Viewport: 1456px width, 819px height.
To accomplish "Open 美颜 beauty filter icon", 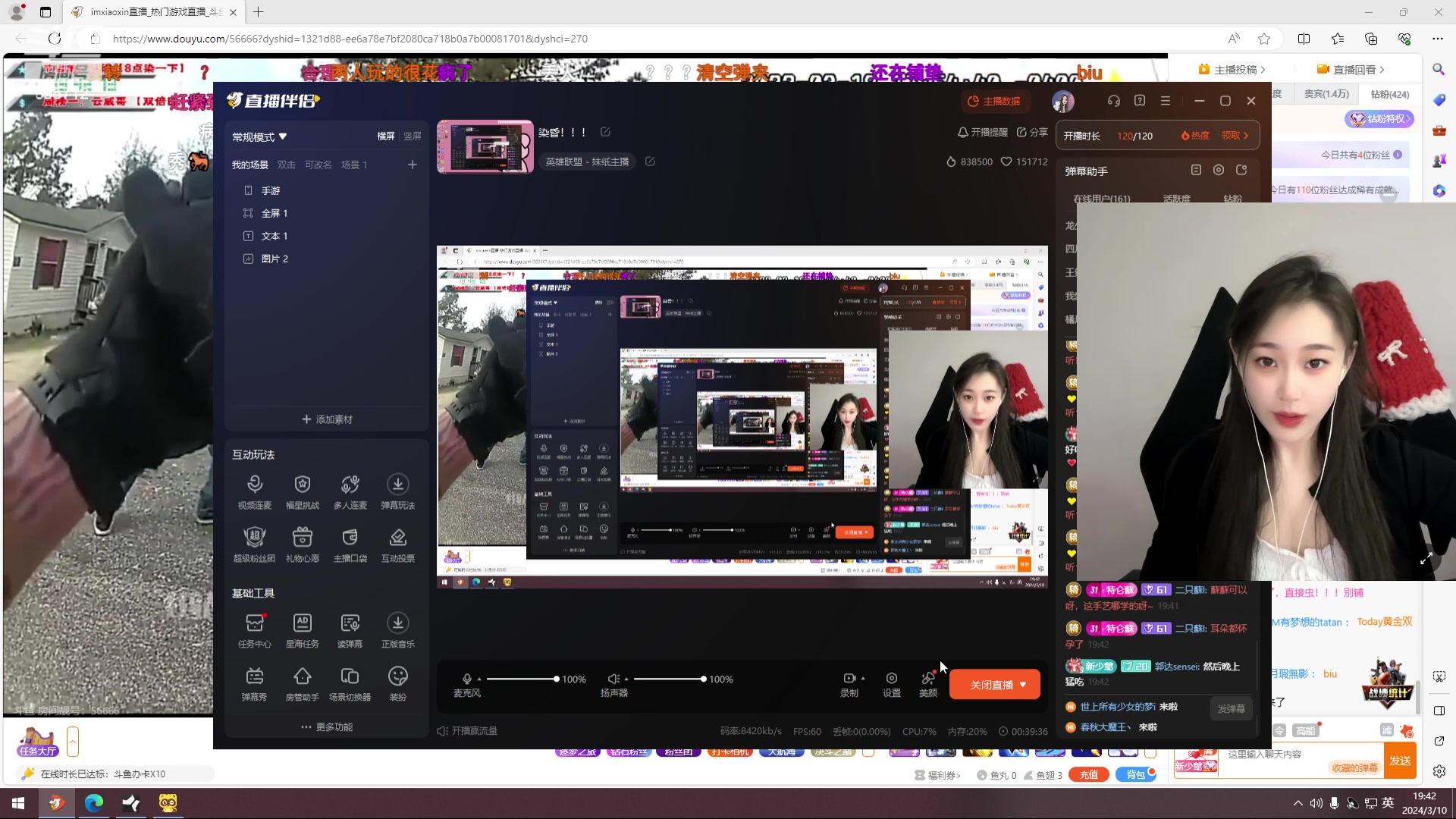I will click(927, 679).
